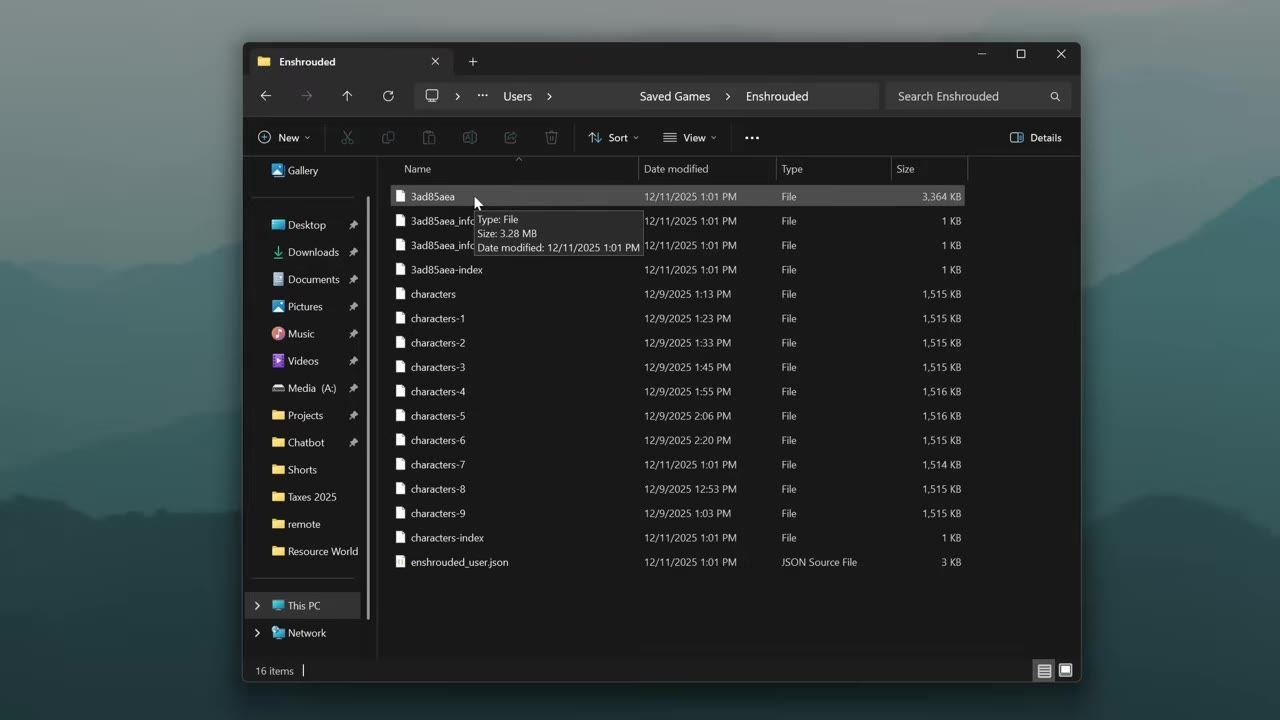The image size is (1280, 720).
Task: Unpin Chatbot using its pin icon
Action: [x=353, y=442]
